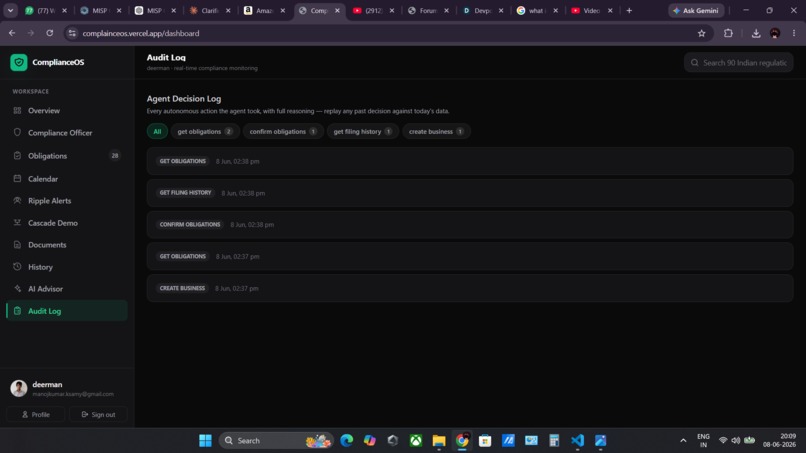The image size is (806, 453).
Task: Filter by confirm obligations
Action: 283,132
